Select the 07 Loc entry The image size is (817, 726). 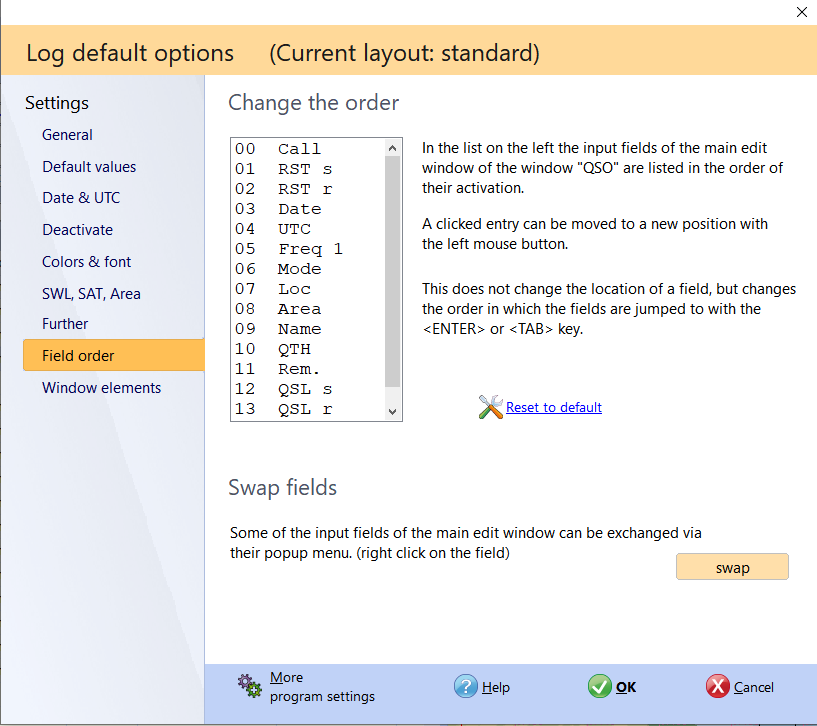308,289
